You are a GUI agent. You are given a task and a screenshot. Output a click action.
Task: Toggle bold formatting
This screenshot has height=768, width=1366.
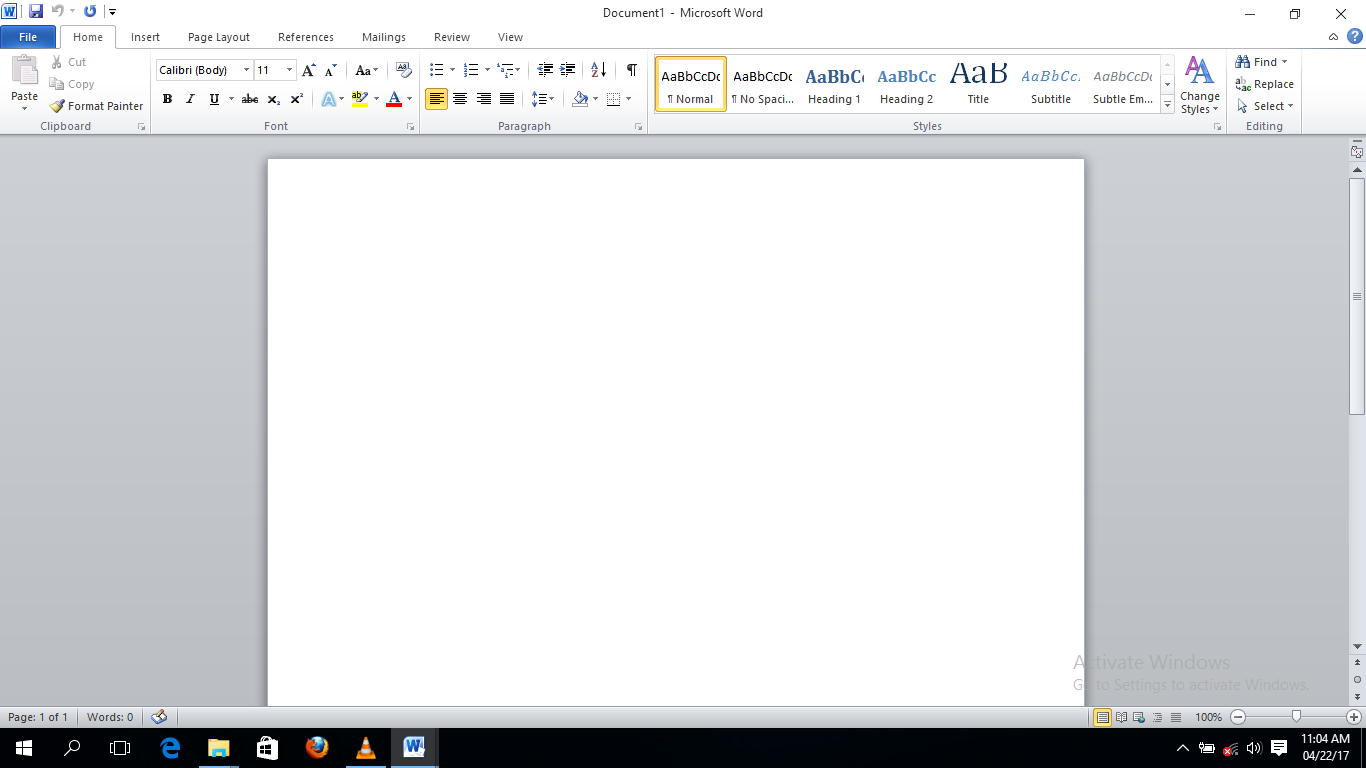(x=167, y=99)
